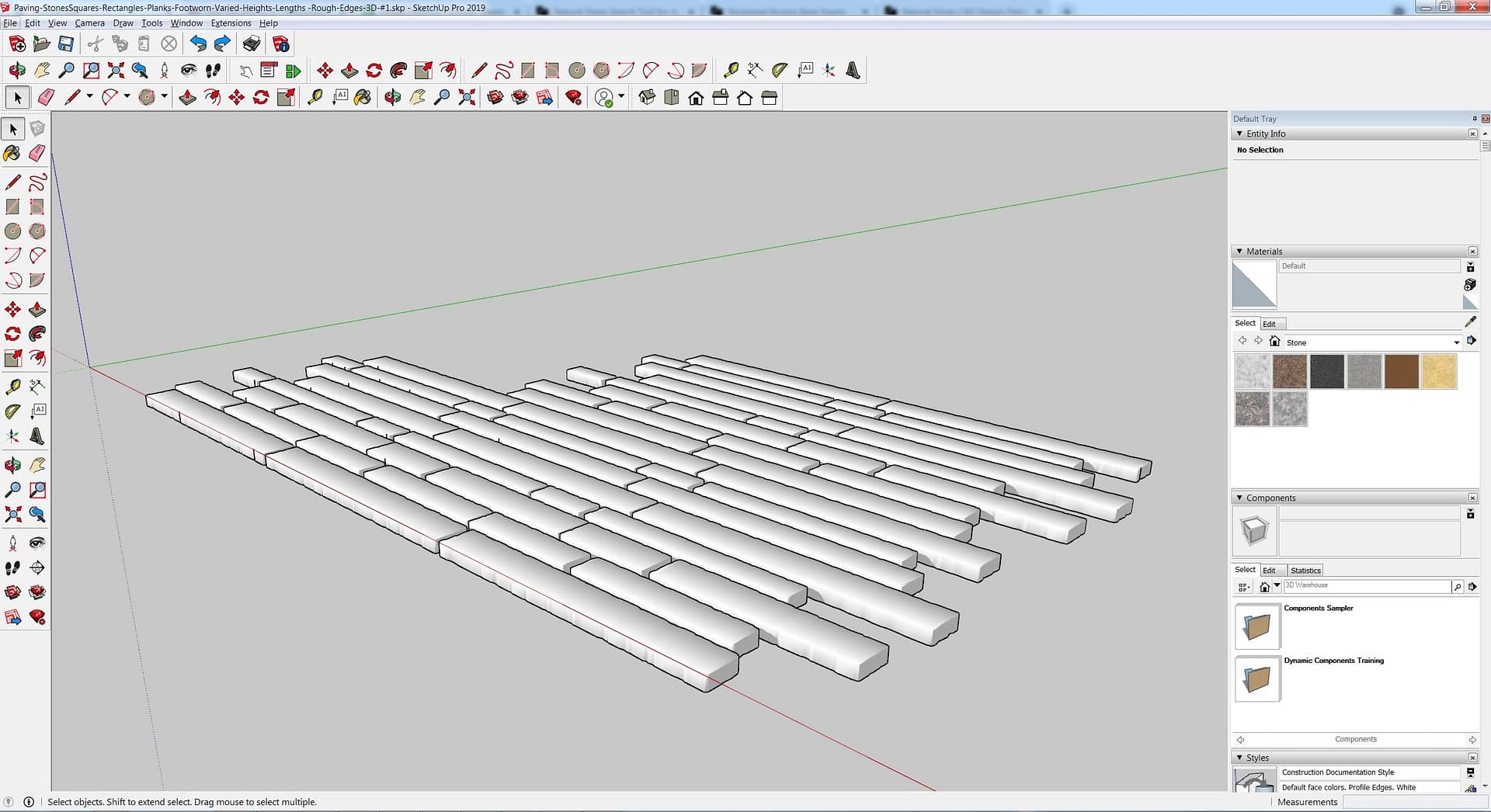Open Dynamic Components Training collection
The width and height of the screenshot is (1491, 812).
tap(1256, 678)
